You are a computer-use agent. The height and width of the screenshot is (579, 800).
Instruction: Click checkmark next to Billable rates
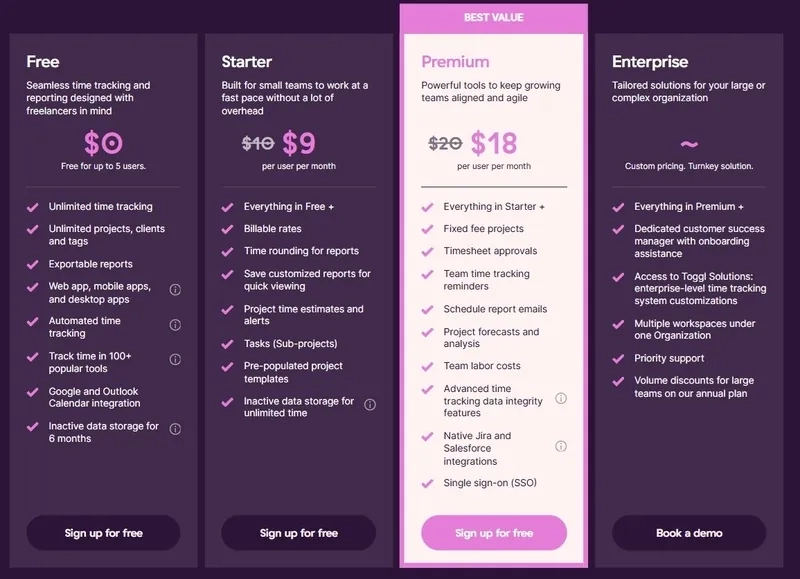point(228,229)
